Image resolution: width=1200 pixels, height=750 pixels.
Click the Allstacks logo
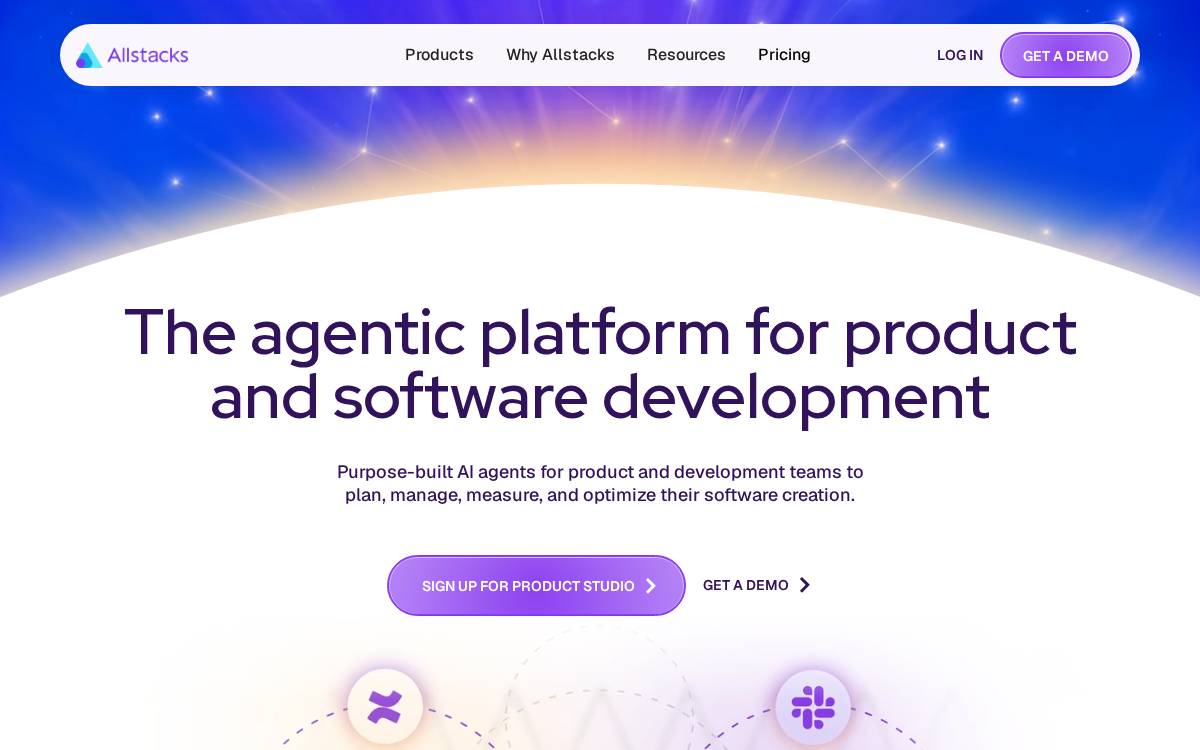tap(132, 55)
